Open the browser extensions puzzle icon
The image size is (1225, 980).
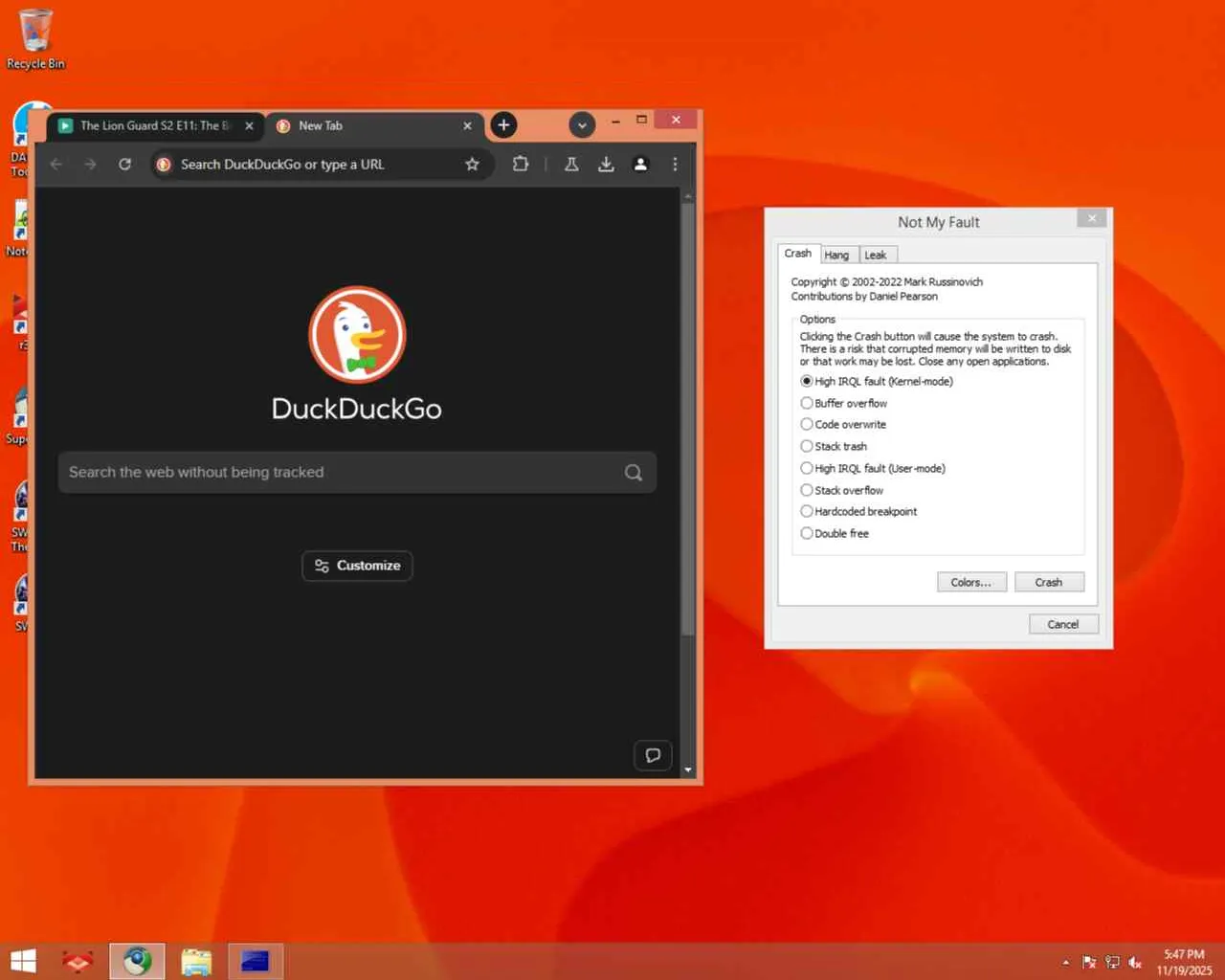[521, 164]
